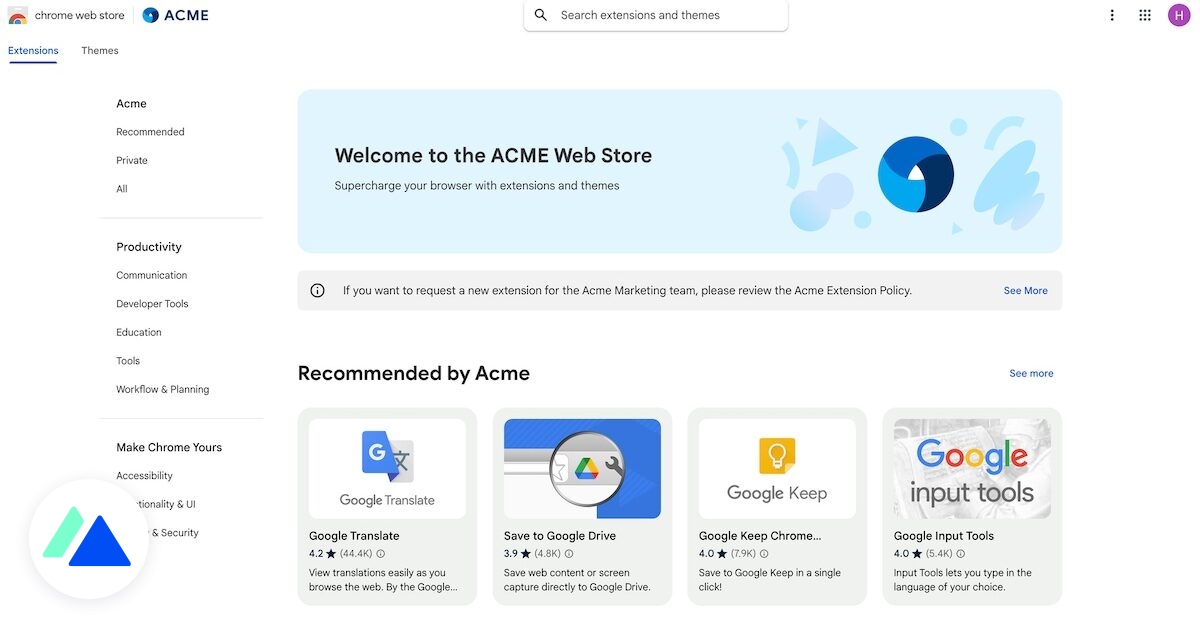This screenshot has height=628, width=1200.
Task: Click the Recommended by Acme heading
Action: point(414,373)
